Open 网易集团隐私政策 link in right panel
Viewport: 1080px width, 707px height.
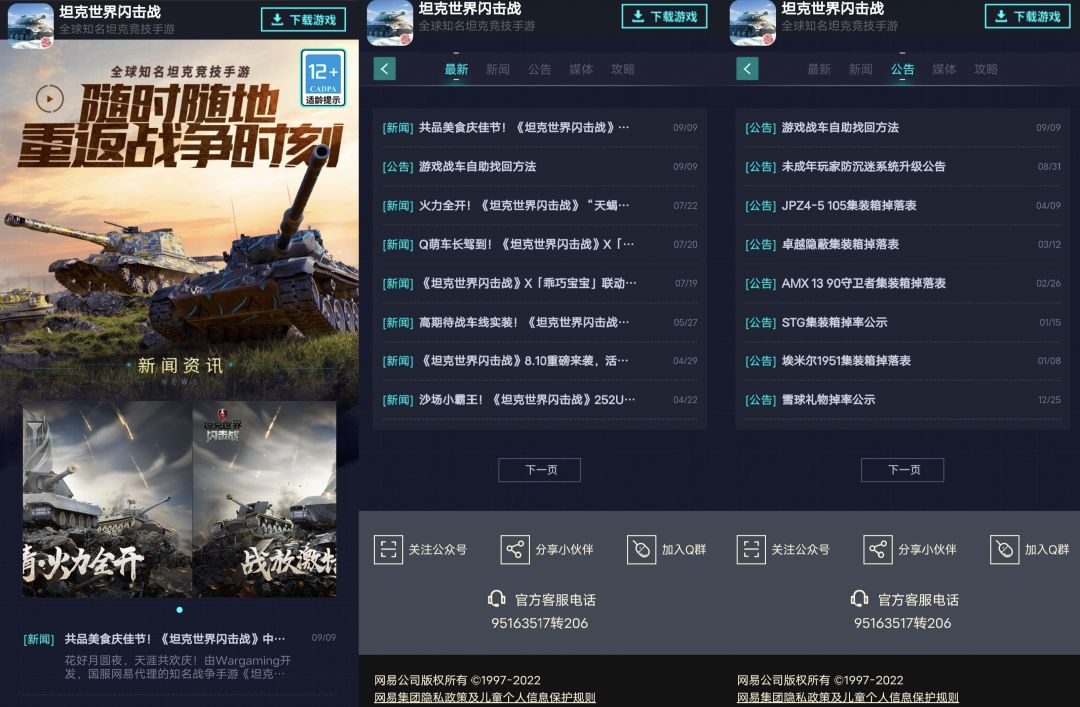tap(848, 697)
